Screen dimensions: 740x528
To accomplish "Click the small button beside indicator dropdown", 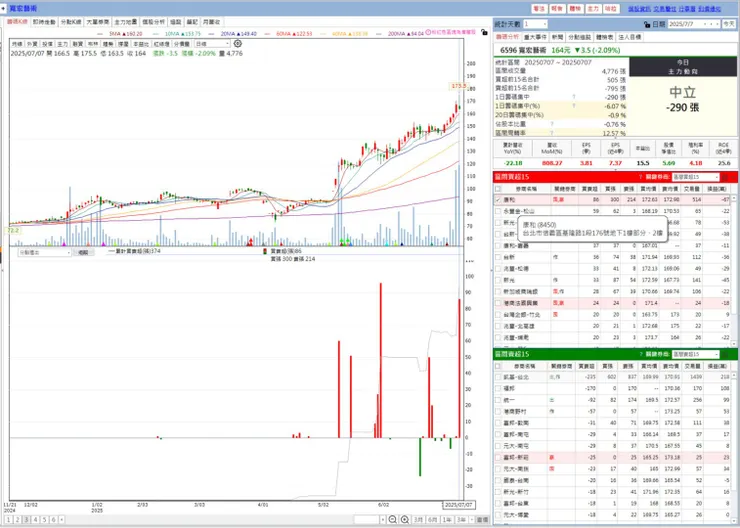I will coord(83,252).
